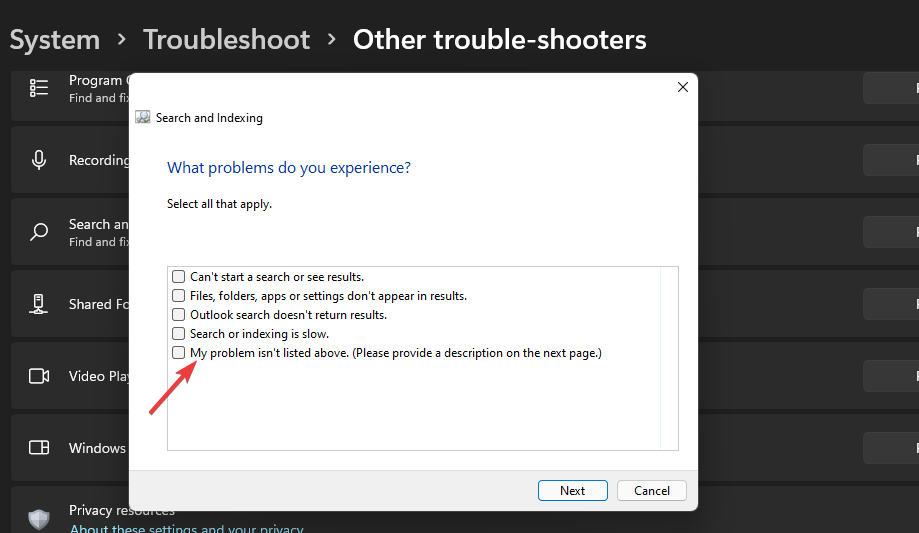Viewport: 919px width, 533px height.
Task: Check "Files, folders, apps or settings don't appear"
Action: [178, 296]
